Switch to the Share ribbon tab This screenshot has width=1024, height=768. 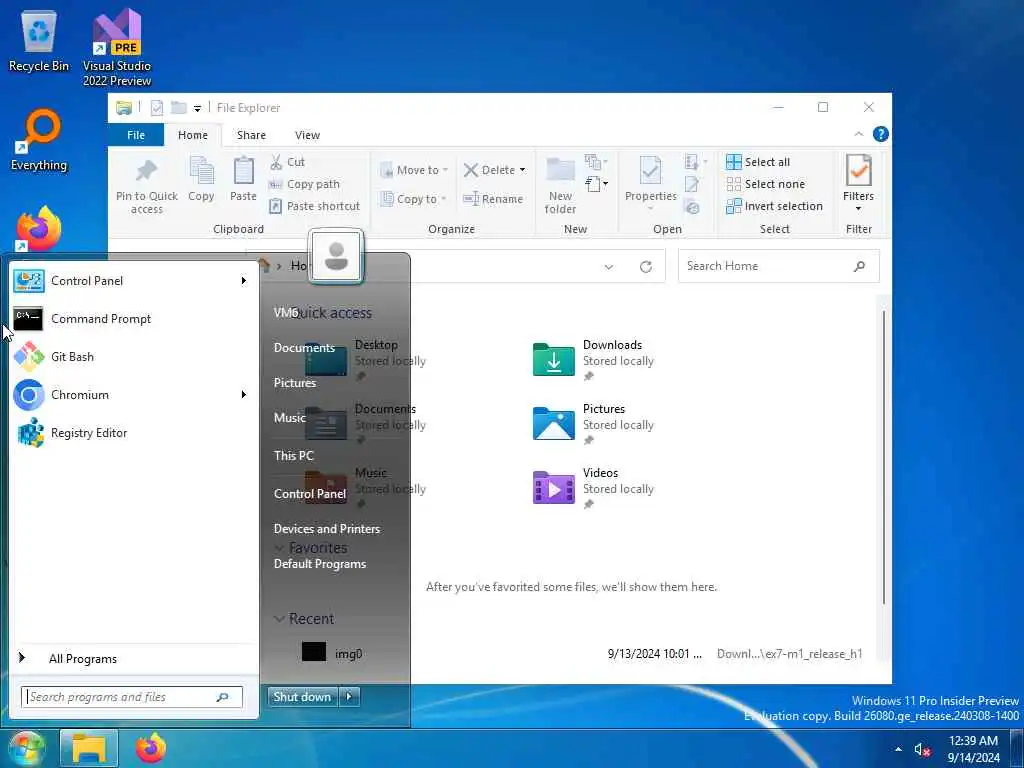click(251, 135)
